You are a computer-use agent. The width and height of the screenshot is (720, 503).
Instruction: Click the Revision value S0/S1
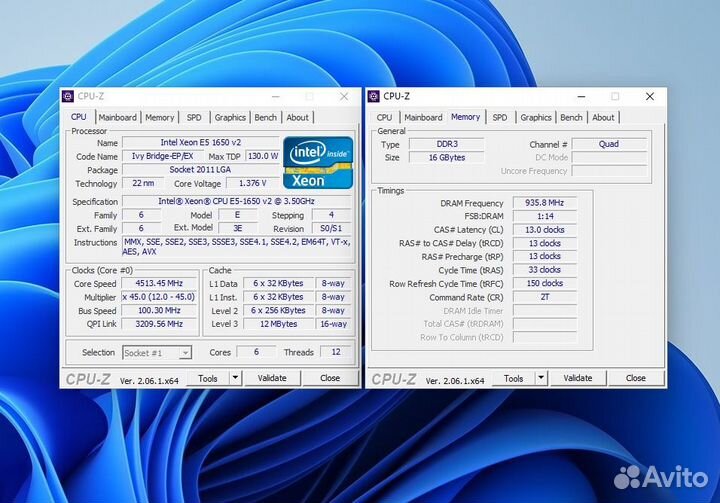point(331,228)
